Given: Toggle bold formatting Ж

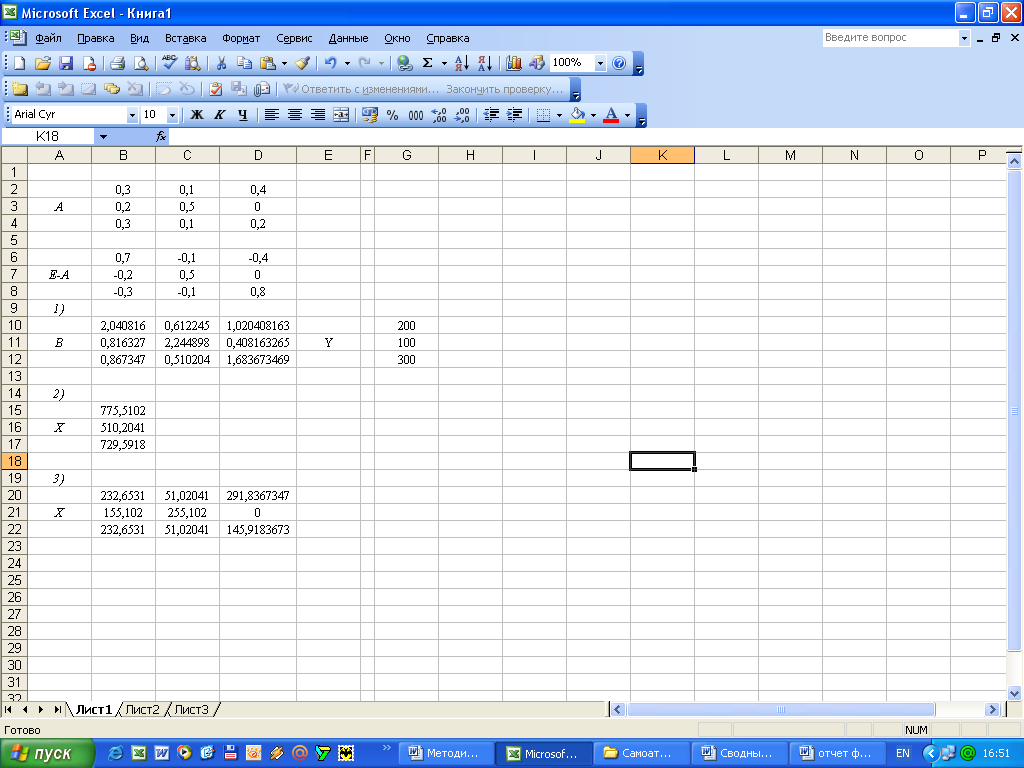Looking at the screenshot, I should click(197, 116).
